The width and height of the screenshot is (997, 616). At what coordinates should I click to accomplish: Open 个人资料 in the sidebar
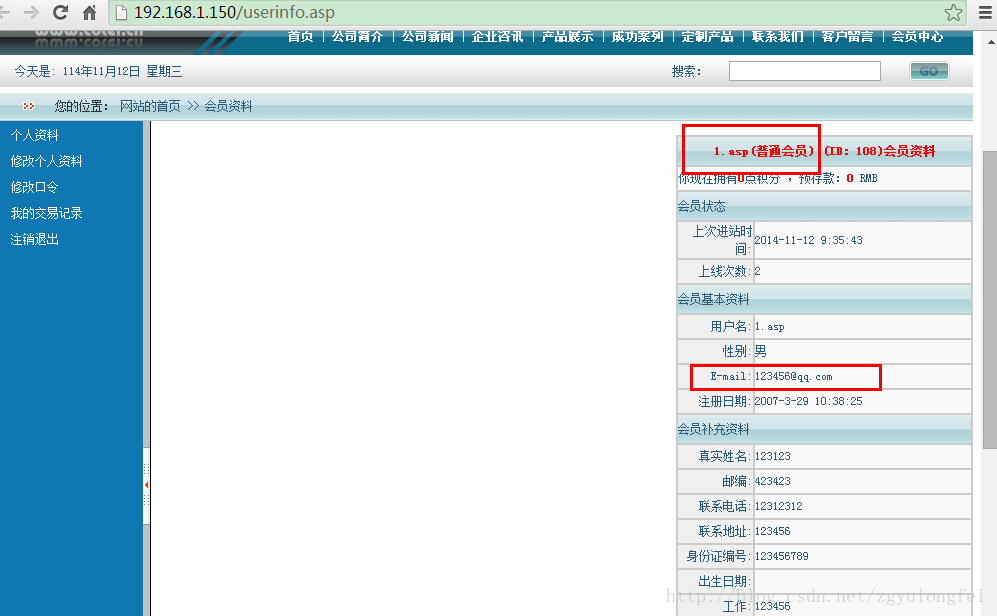click(34, 135)
